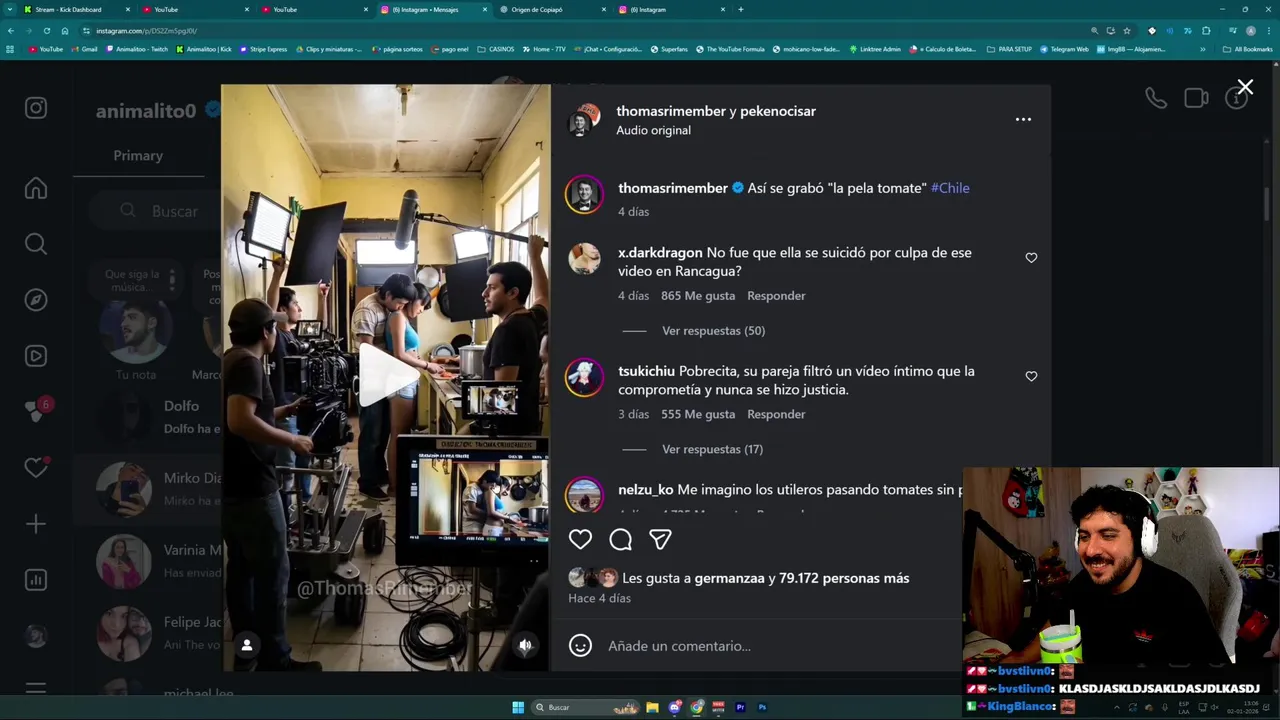Switch to the last '(6) Instagram' tab
The height and width of the screenshot is (720, 1280).
point(672,10)
